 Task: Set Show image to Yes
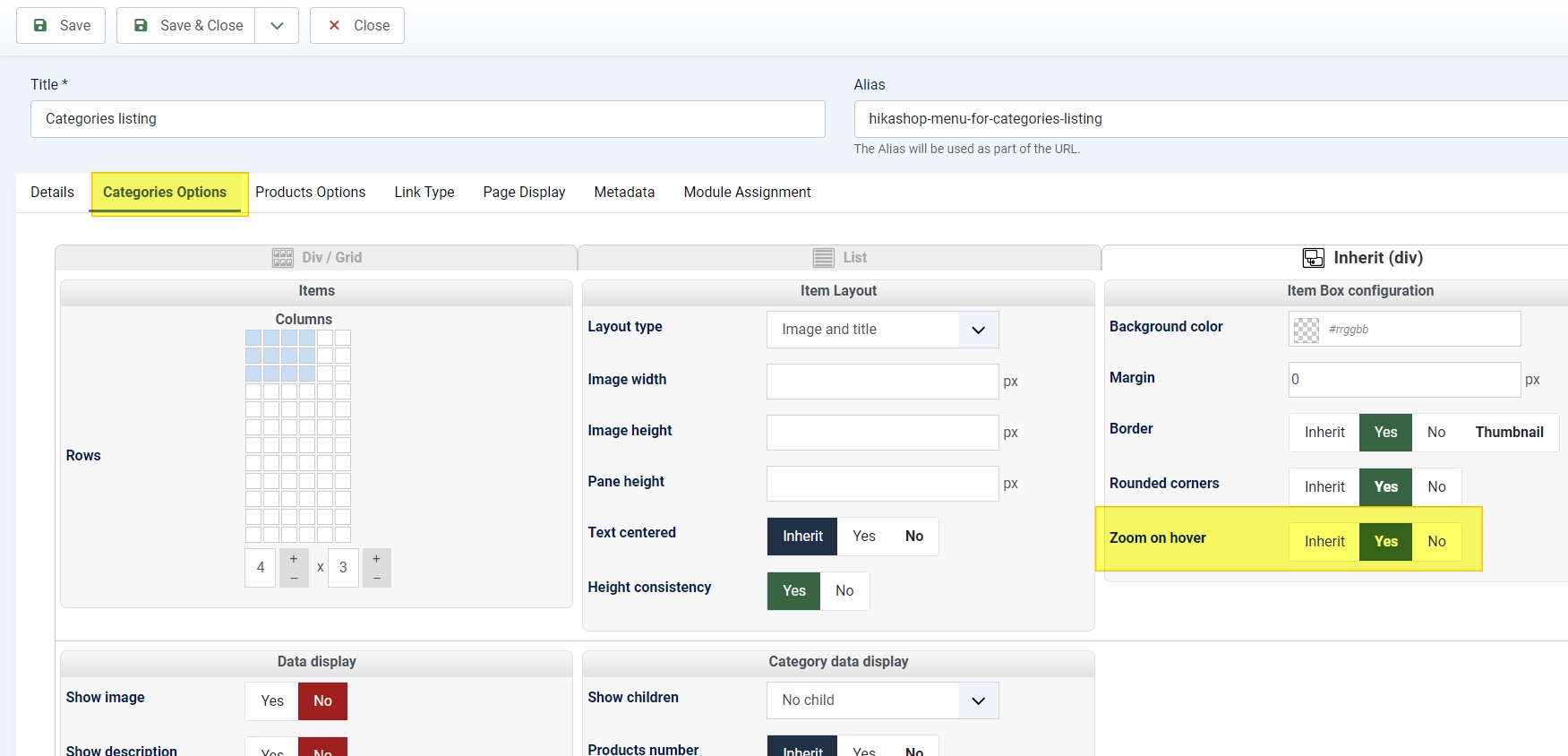click(x=272, y=700)
